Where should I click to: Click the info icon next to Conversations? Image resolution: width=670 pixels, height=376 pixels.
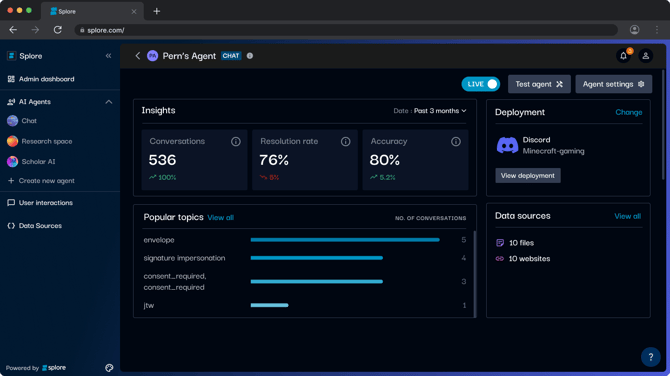coord(235,141)
